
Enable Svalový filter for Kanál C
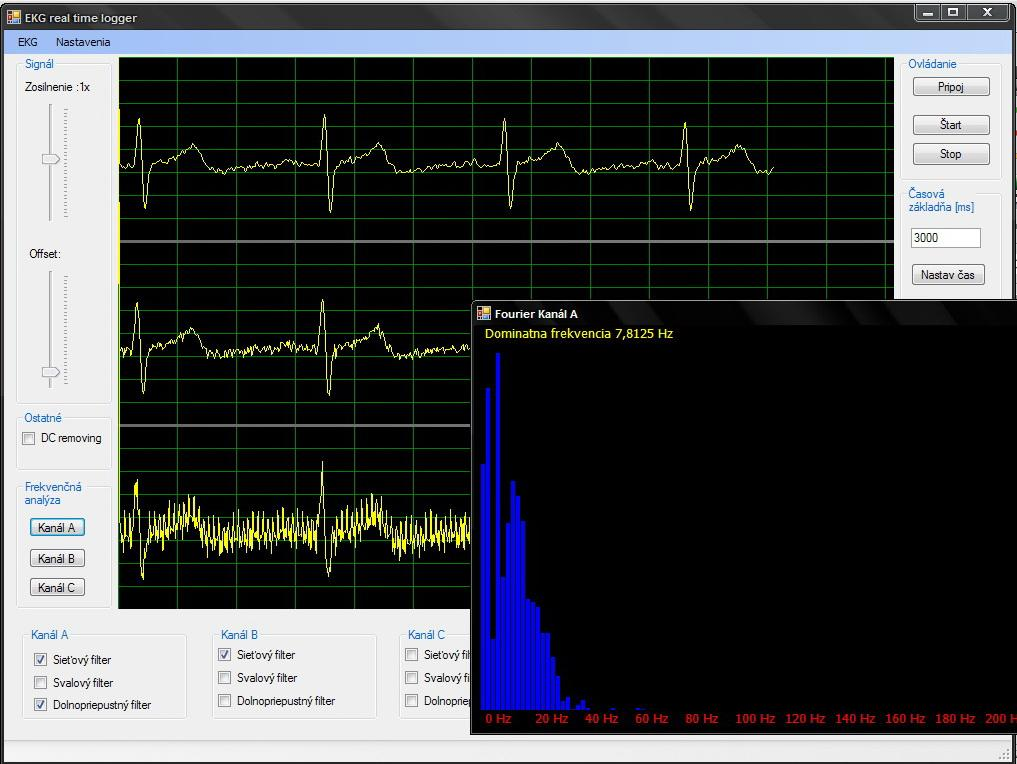(411, 678)
